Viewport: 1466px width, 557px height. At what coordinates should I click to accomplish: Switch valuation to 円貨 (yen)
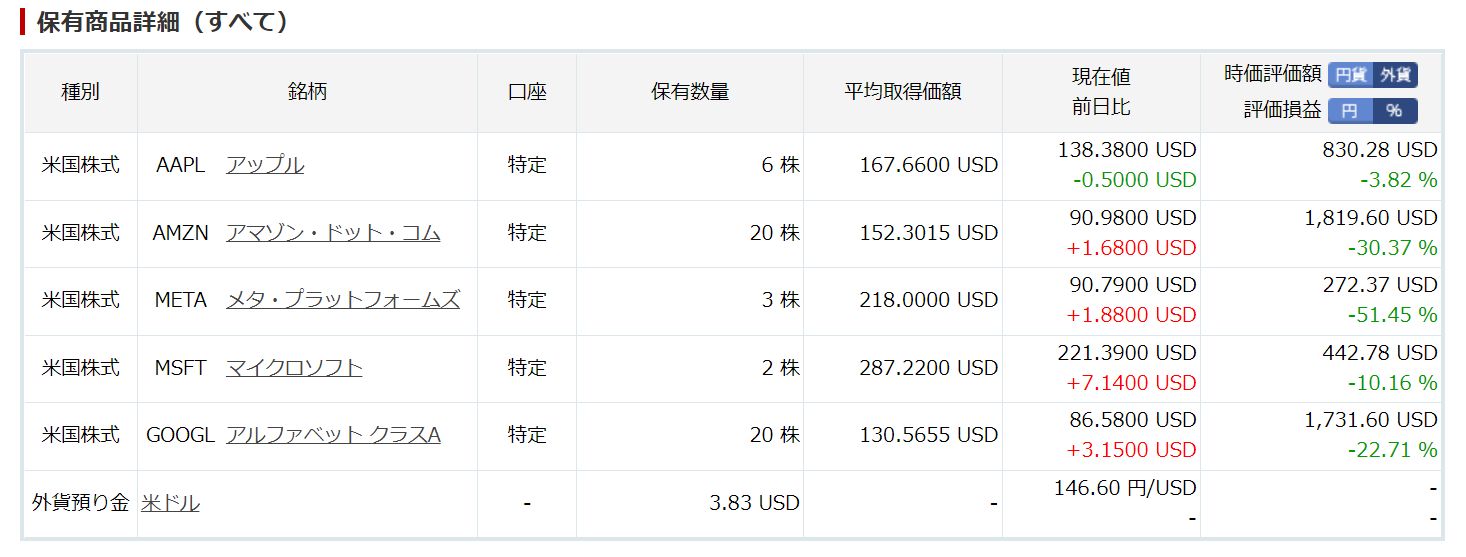click(x=1350, y=75)
